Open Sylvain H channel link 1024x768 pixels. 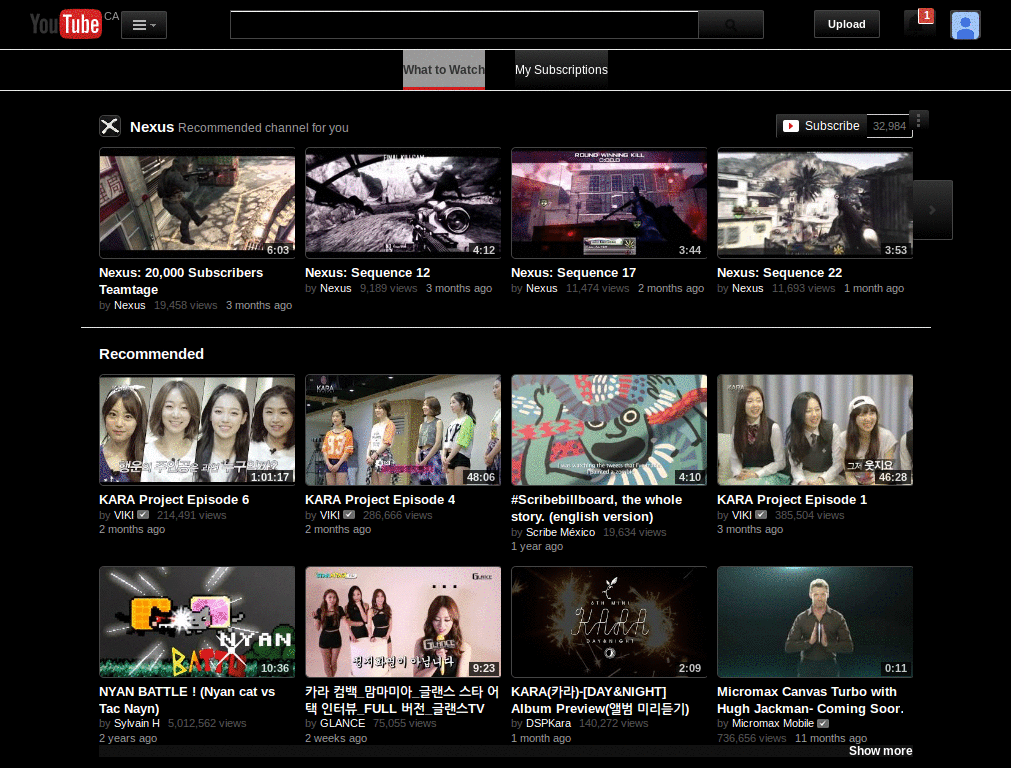[x=136, y=723]
